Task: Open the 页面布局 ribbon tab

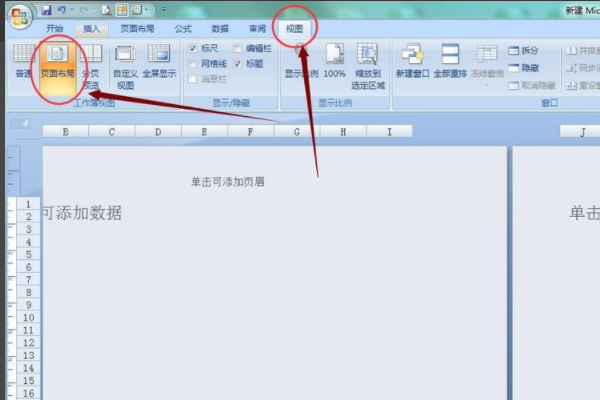Action: click(137, 29)
